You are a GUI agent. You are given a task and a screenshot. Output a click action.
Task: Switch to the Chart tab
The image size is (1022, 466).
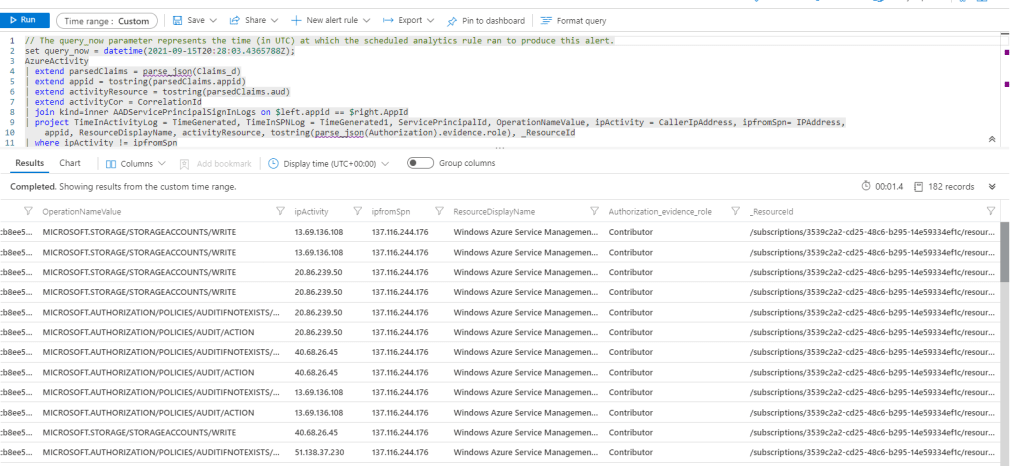click(x=70, y=163)
